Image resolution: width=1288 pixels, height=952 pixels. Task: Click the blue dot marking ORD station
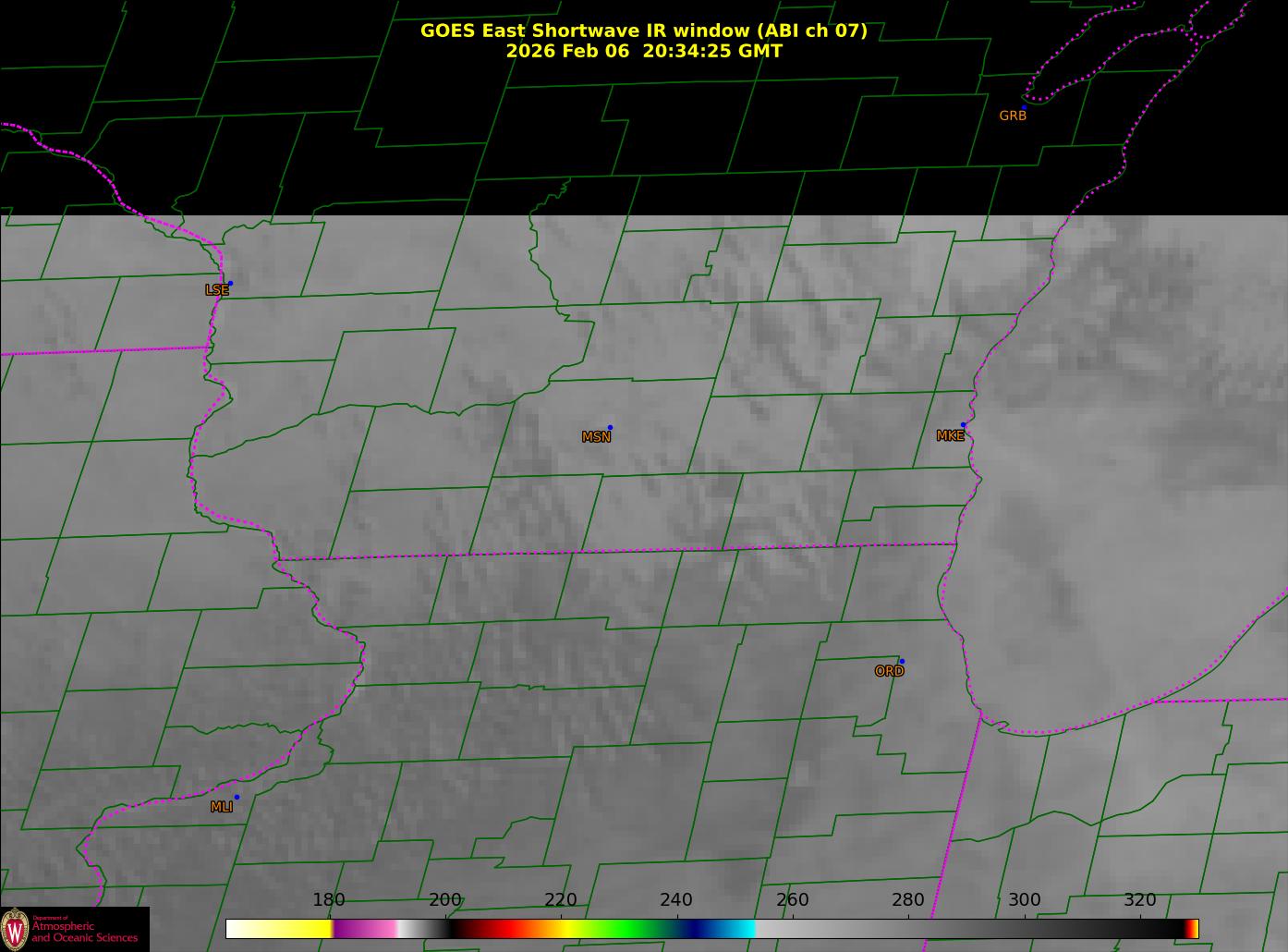[902, 662]
